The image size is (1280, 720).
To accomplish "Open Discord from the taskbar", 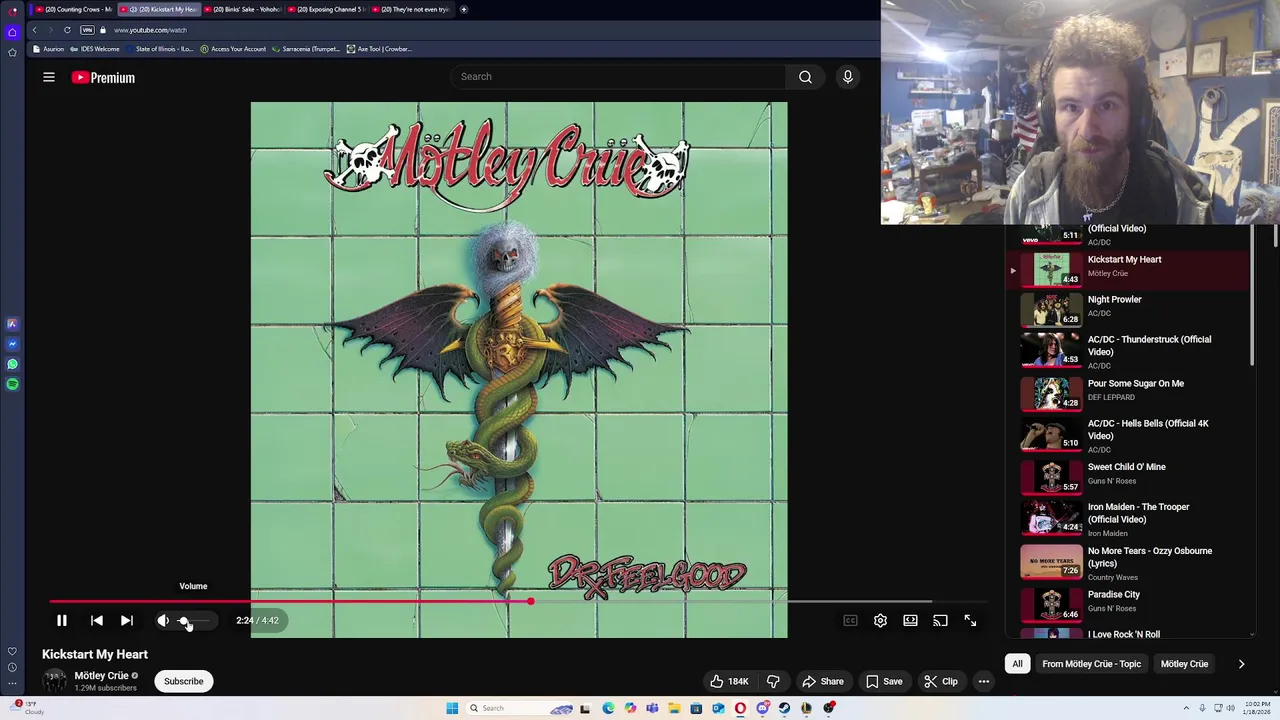I will pos(762,708).
